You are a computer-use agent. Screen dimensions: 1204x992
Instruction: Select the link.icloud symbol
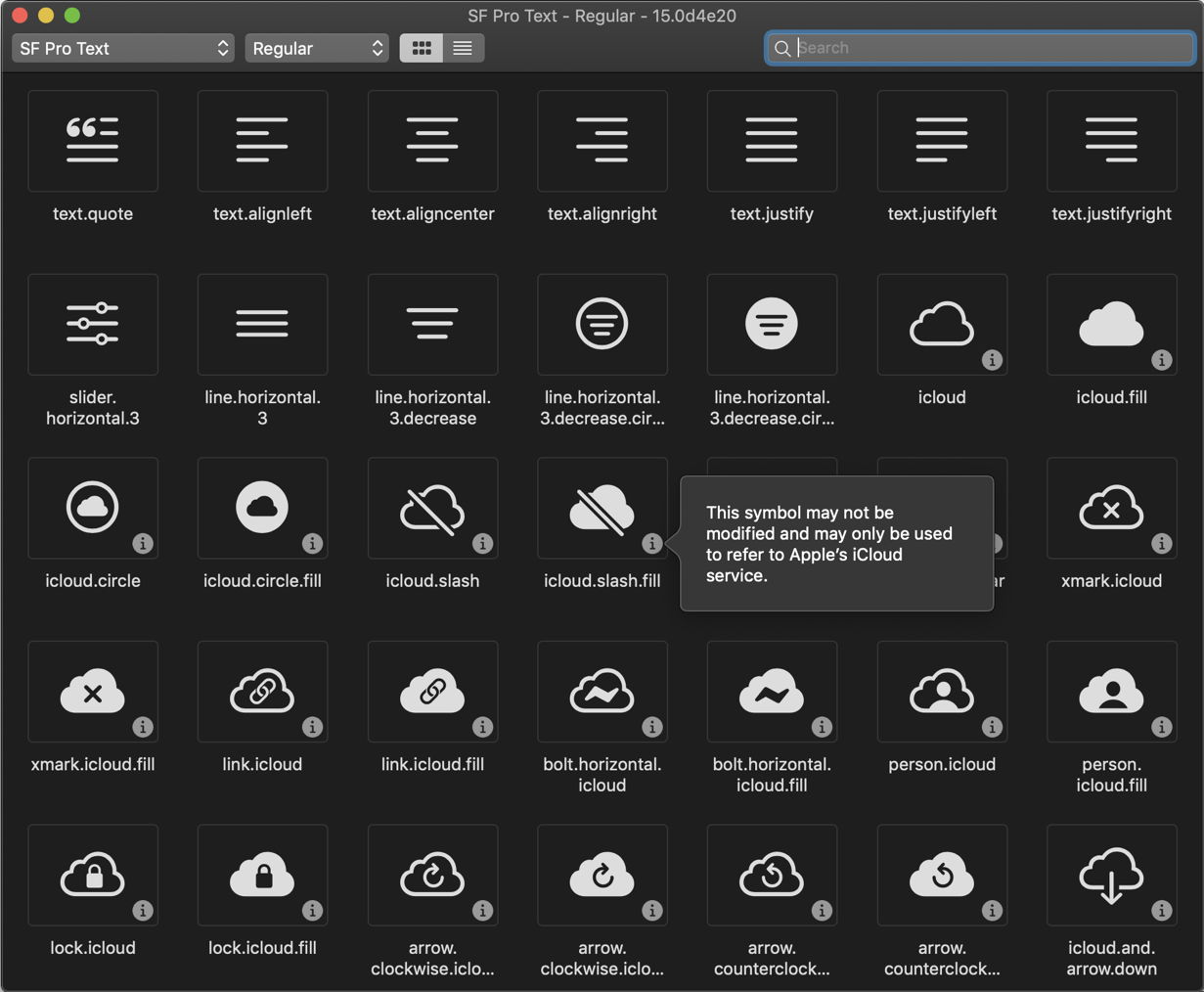(x=262, y=692)
